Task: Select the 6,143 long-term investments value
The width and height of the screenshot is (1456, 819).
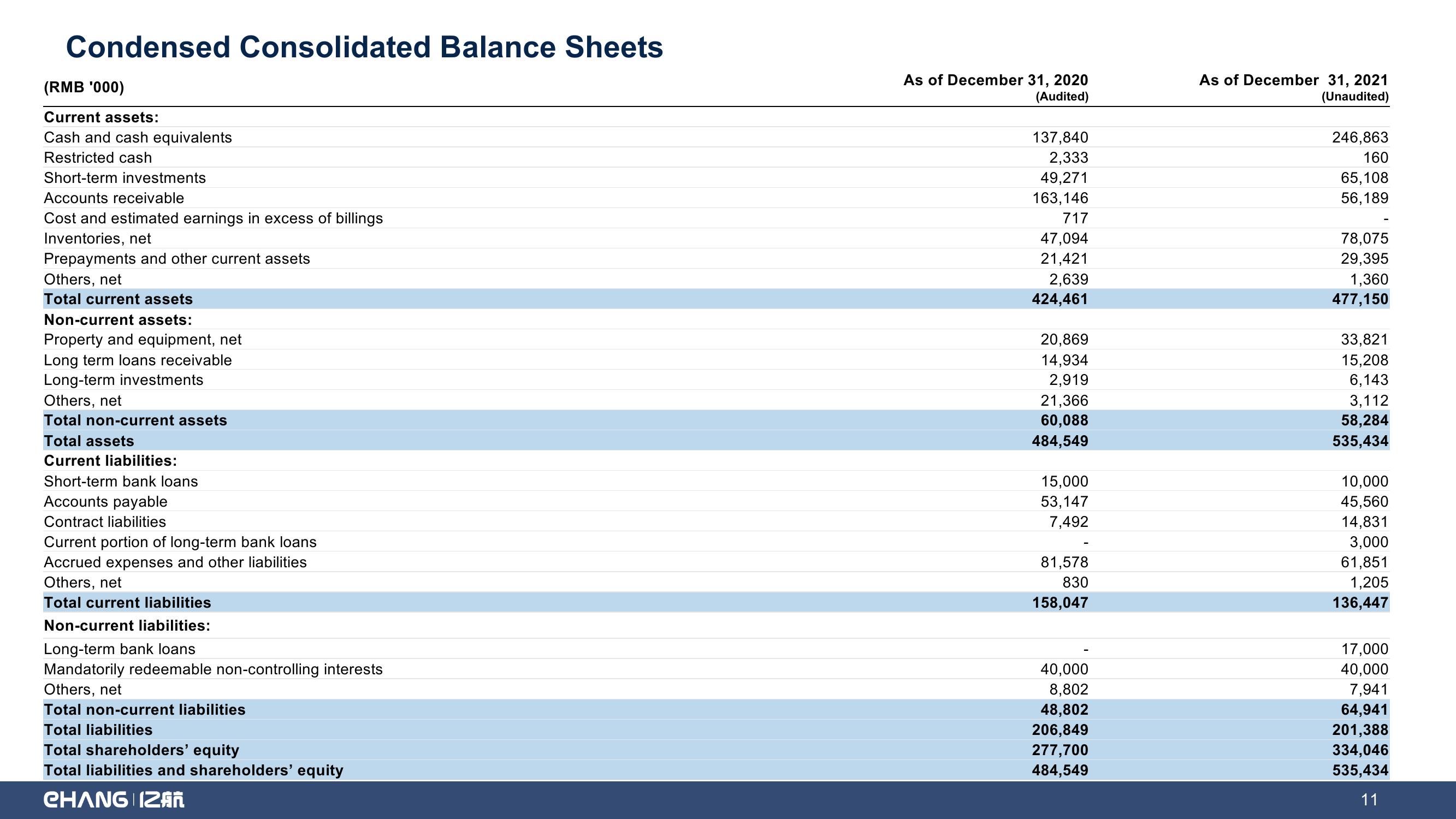Action: pos(1369,380)
